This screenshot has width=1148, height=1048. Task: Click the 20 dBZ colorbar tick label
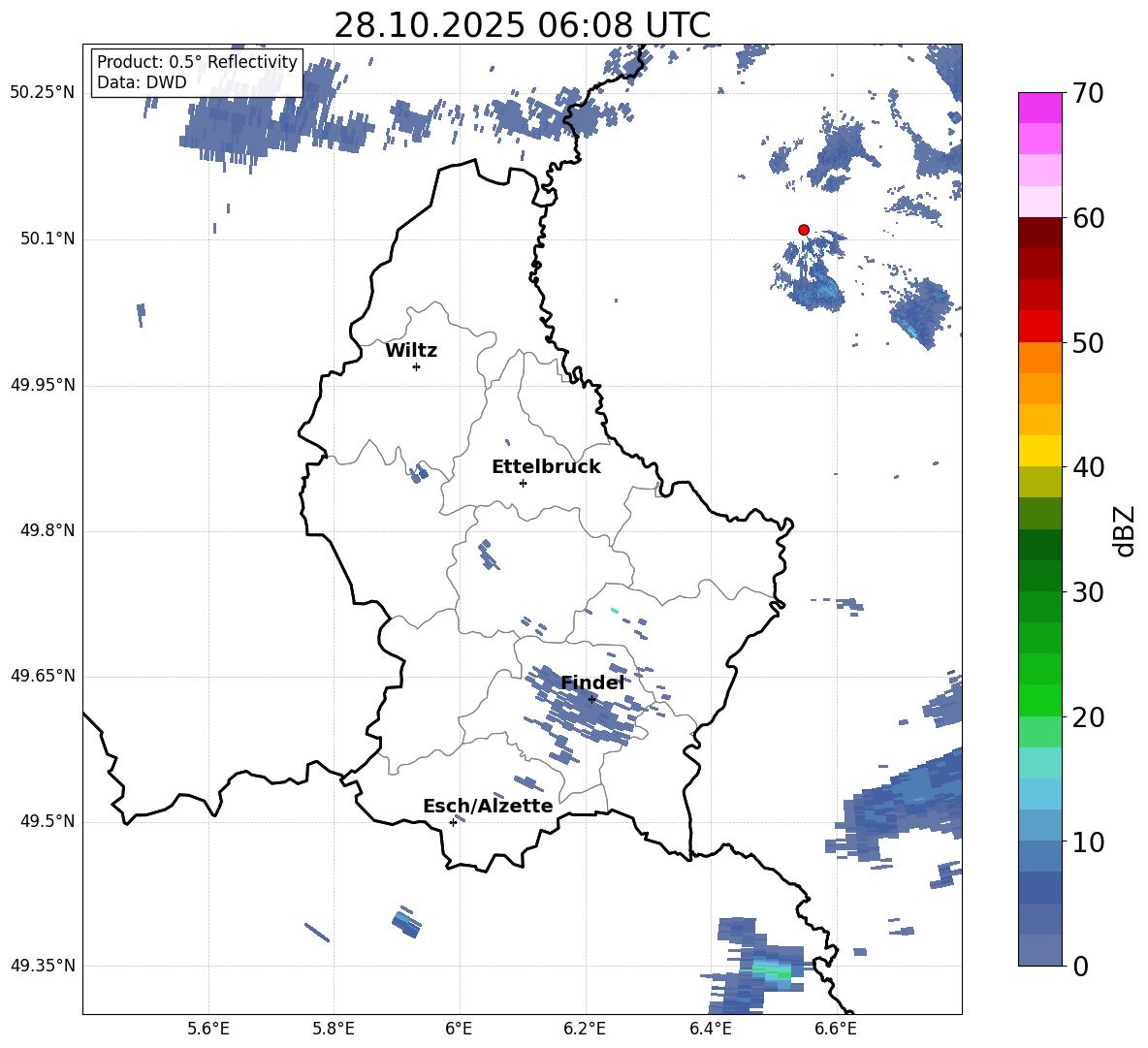[1088, 717]
